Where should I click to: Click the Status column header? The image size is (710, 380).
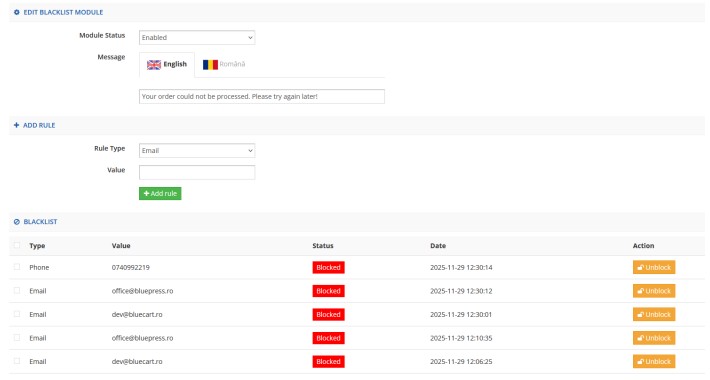tap(323, 245)
